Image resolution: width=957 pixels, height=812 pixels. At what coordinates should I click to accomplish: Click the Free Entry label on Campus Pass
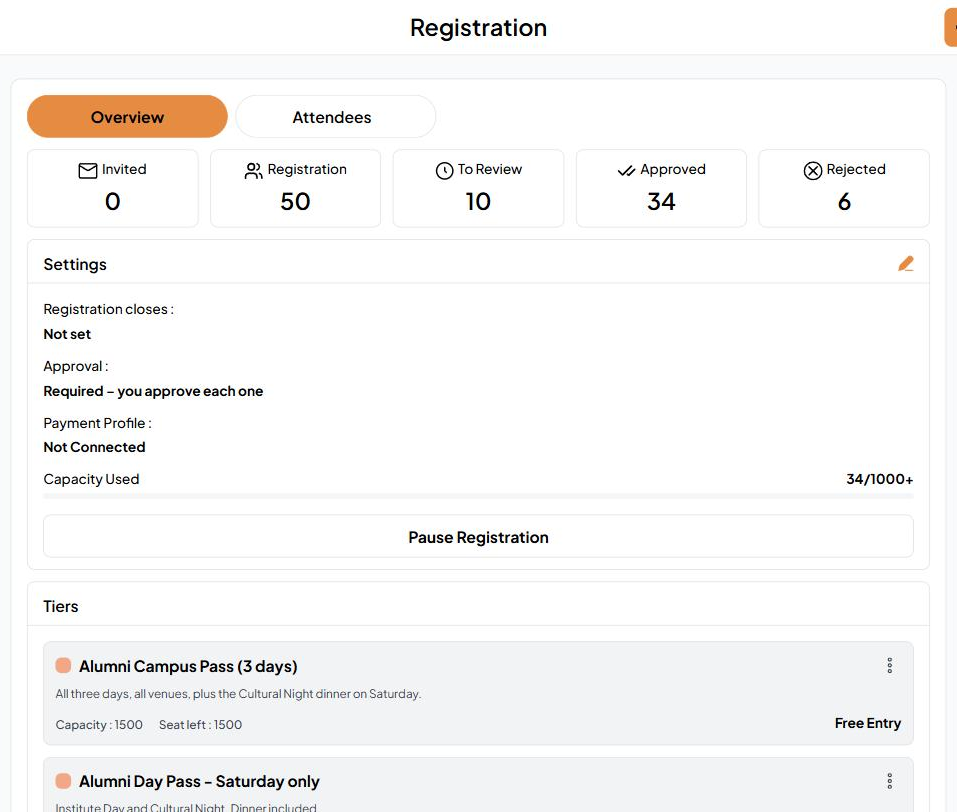(867, 723)
